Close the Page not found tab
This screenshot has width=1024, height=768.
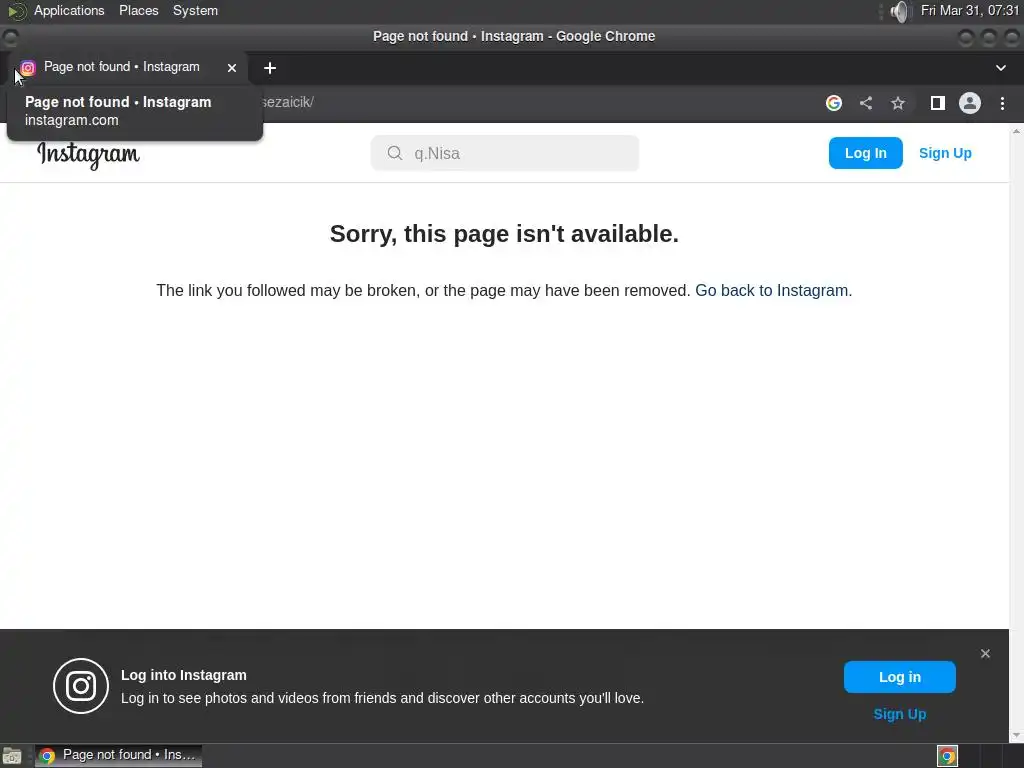(x=232, y=67)
